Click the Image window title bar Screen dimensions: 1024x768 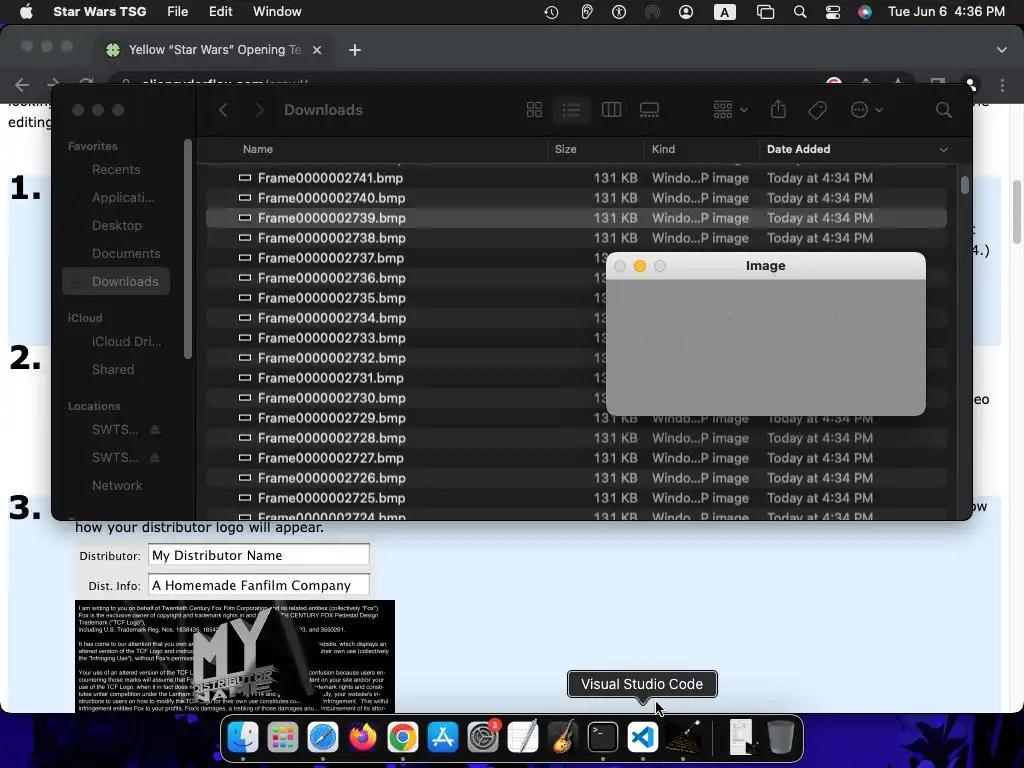[765, 266]
